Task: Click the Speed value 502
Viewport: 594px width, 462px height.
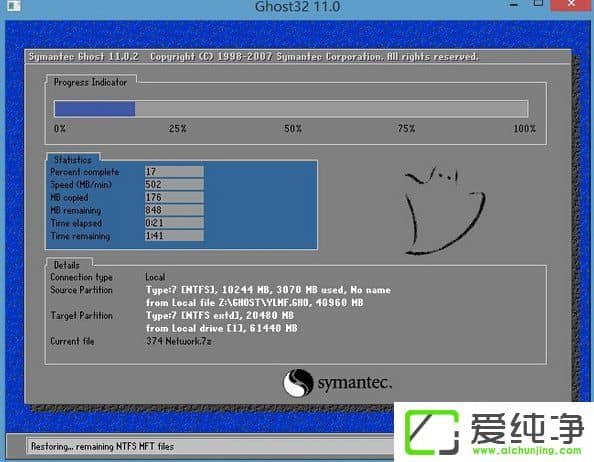Action: [174, 184]
